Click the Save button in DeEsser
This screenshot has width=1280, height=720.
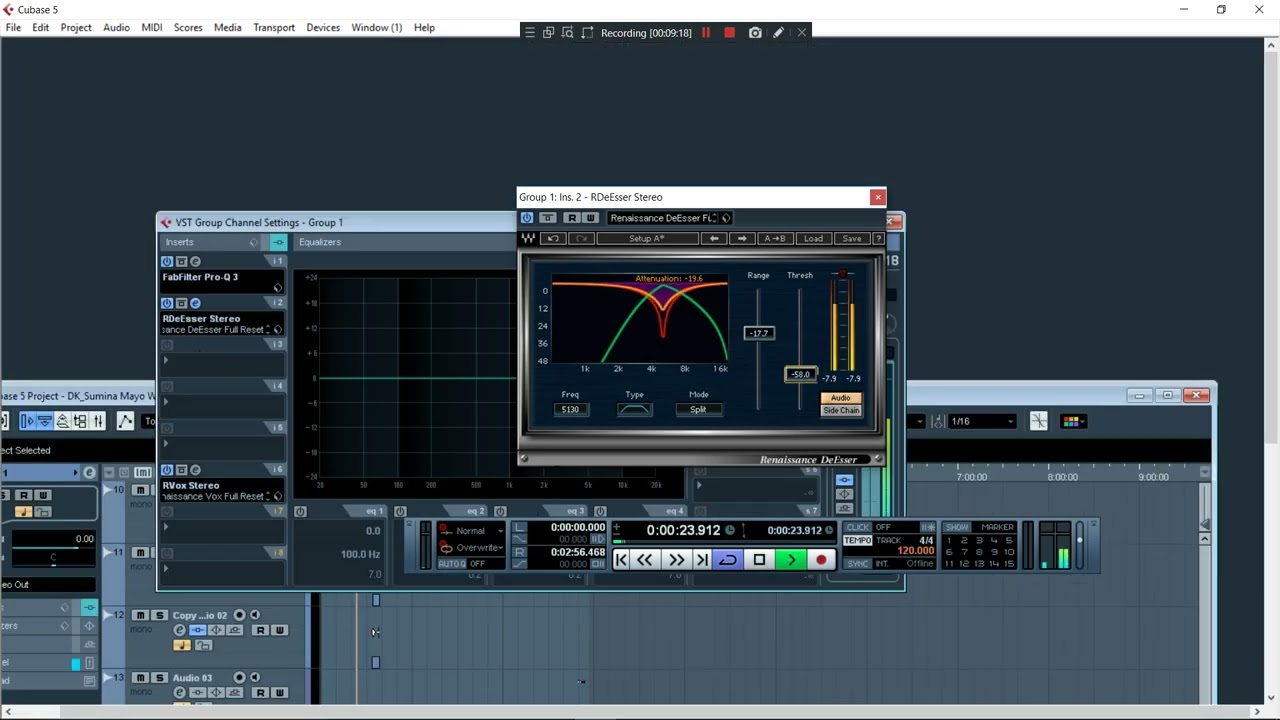point(852,239)
